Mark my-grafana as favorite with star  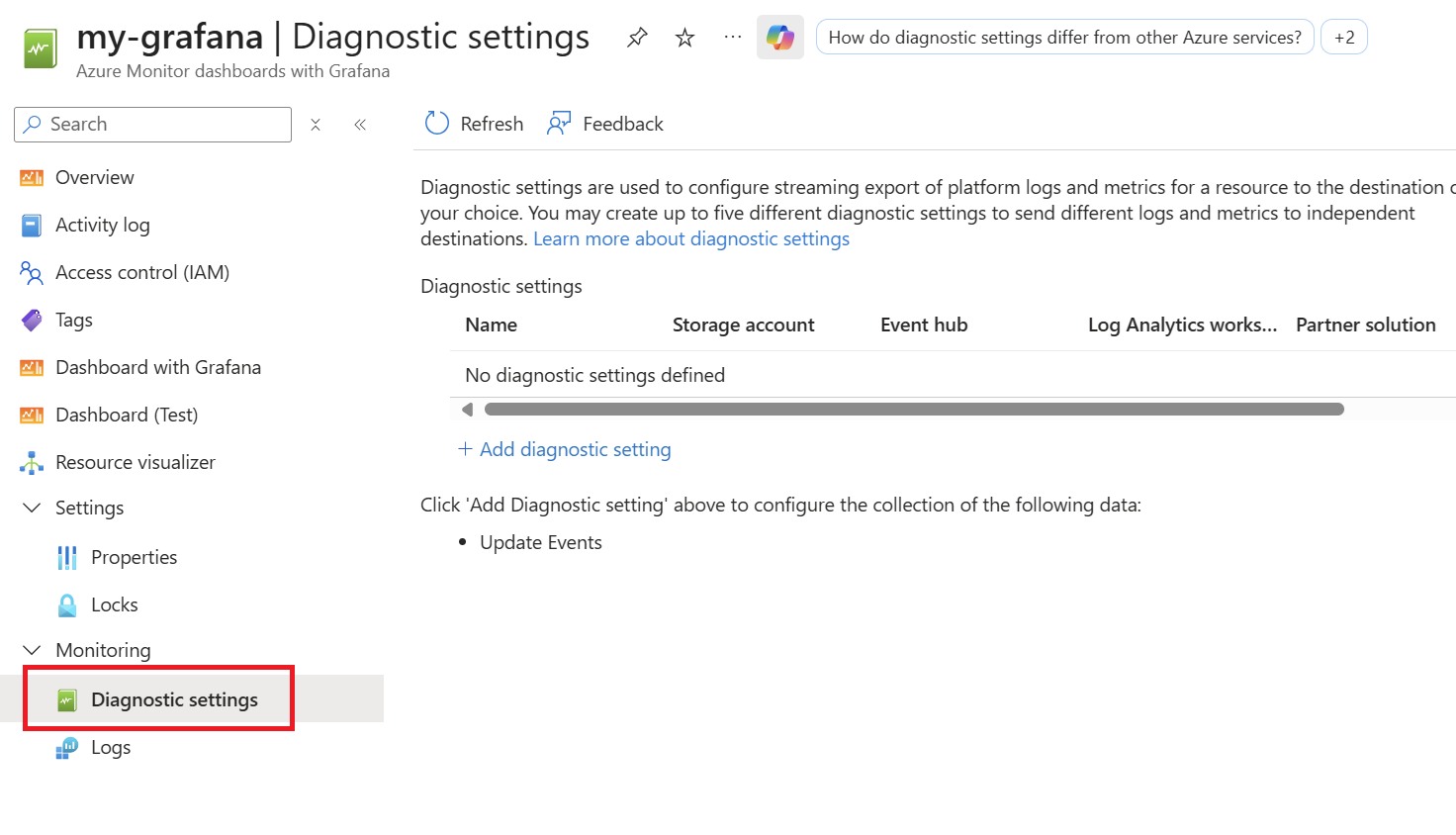684,38
